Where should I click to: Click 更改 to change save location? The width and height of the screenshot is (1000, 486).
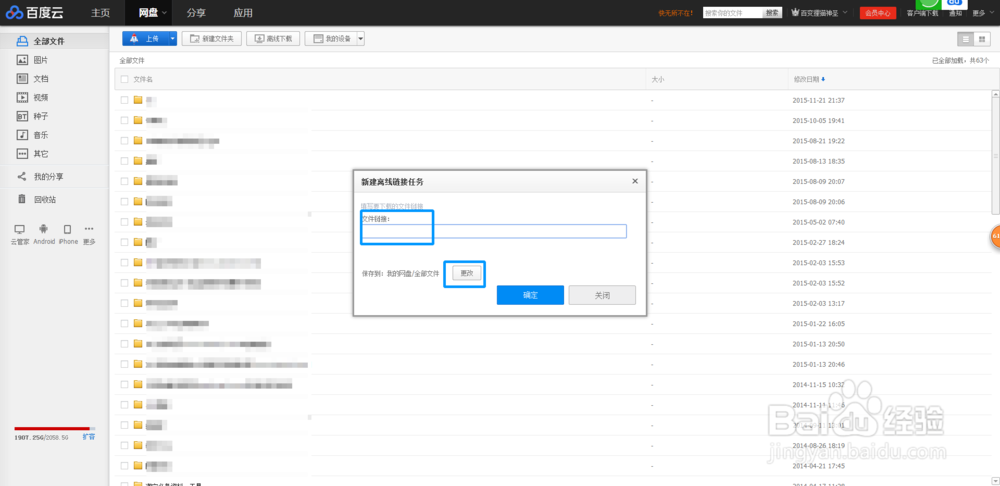tap(467, 273)
